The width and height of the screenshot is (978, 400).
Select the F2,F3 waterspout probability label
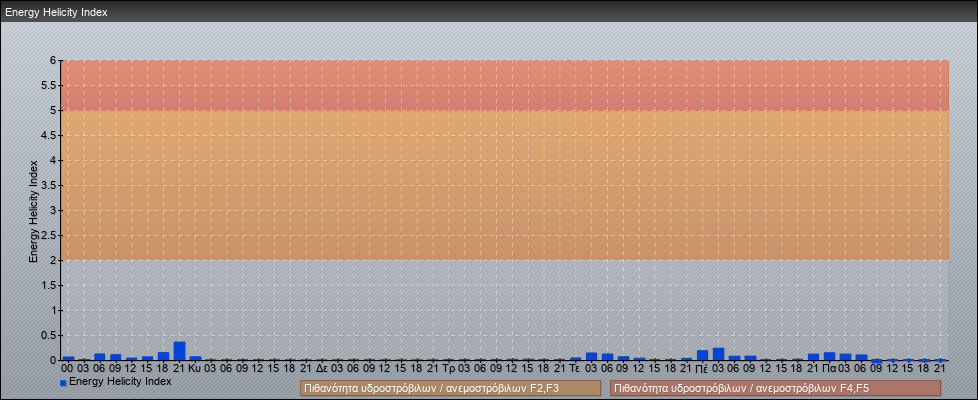point(450,388)
